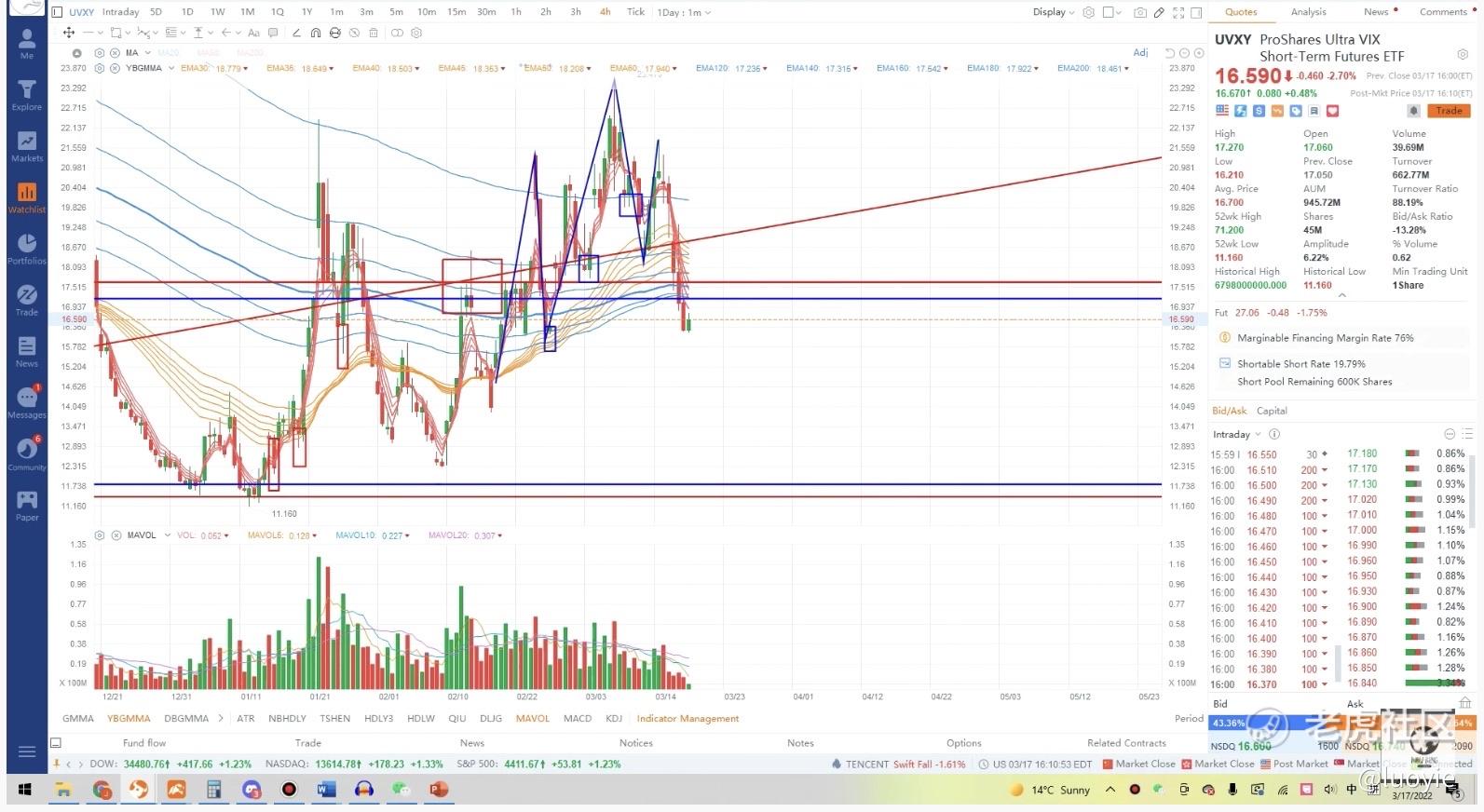Open the EMA200 value dropdown arrow

pos(1126,69)
